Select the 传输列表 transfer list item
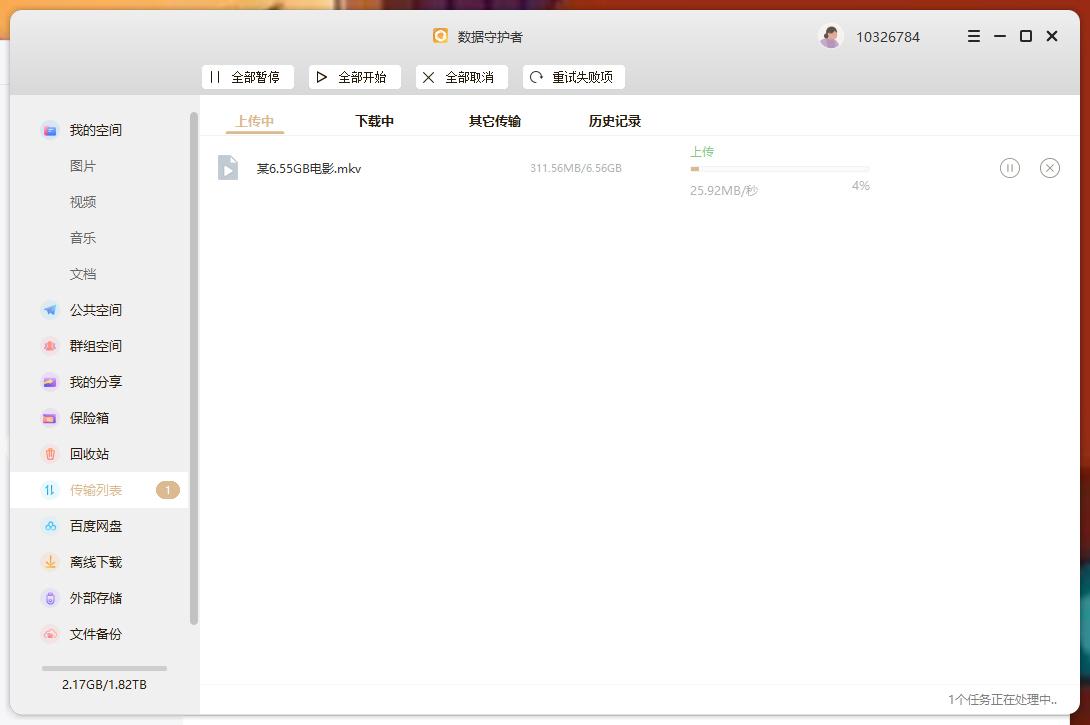1090x725 pixels. pos(95,489)
